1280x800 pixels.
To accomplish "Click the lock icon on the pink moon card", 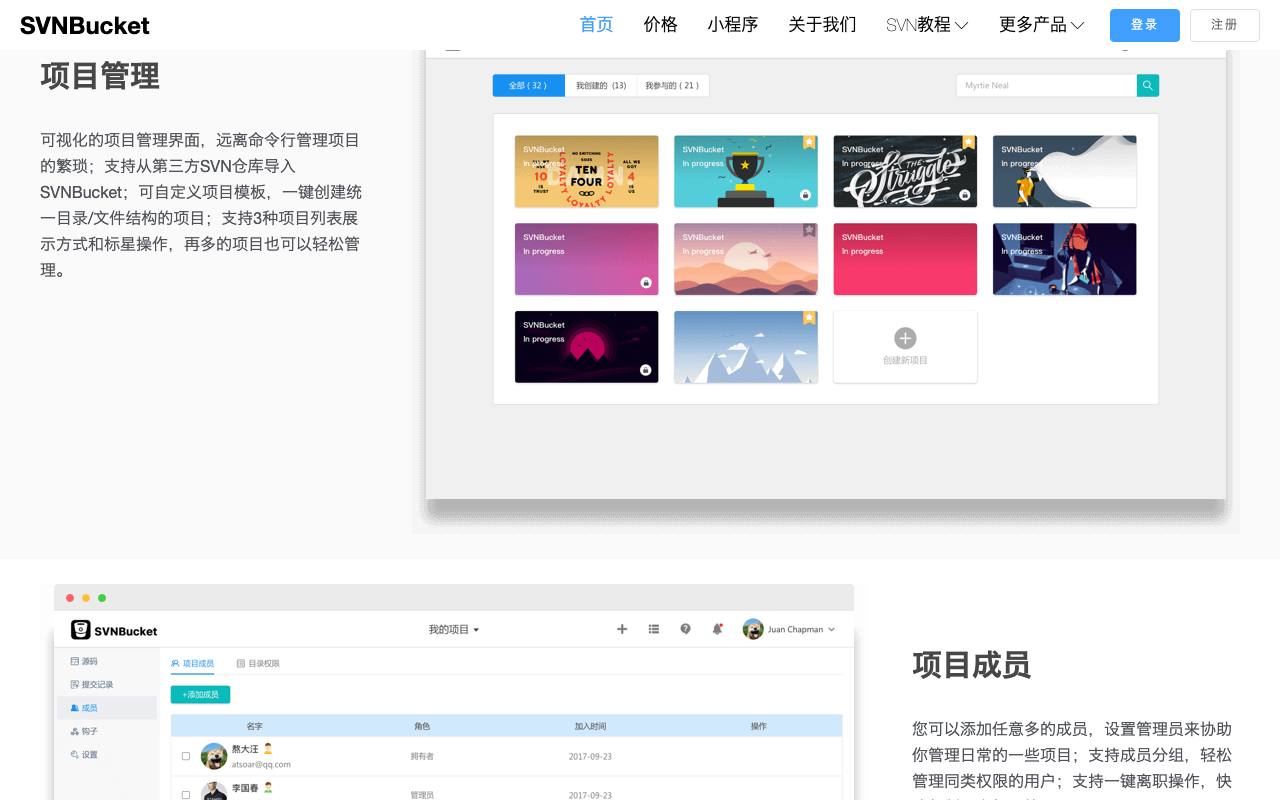I will 646,370.
